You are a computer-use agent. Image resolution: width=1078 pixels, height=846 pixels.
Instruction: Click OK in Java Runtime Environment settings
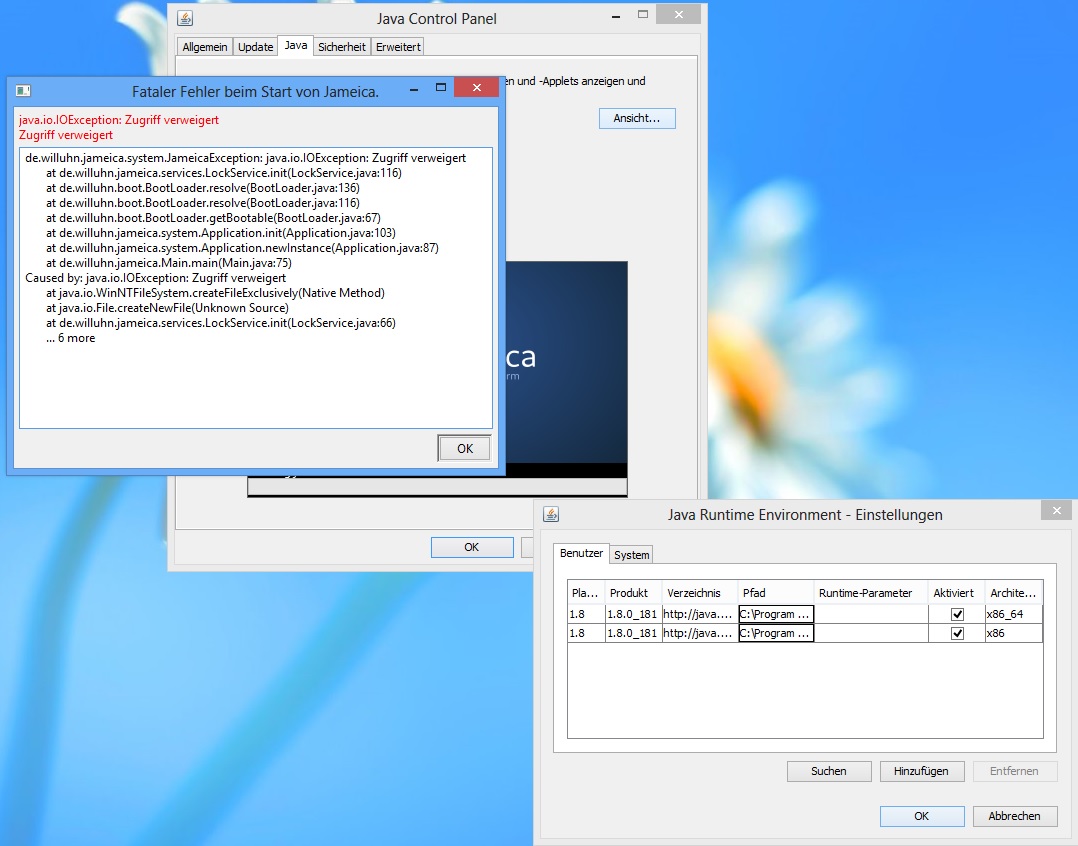(921, 816)
